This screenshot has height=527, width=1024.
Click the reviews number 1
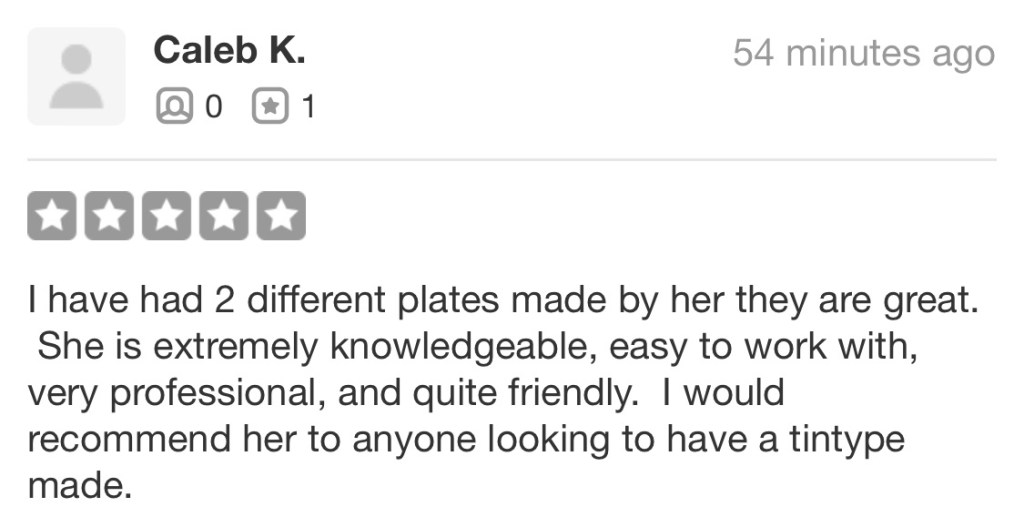[308, 106]
